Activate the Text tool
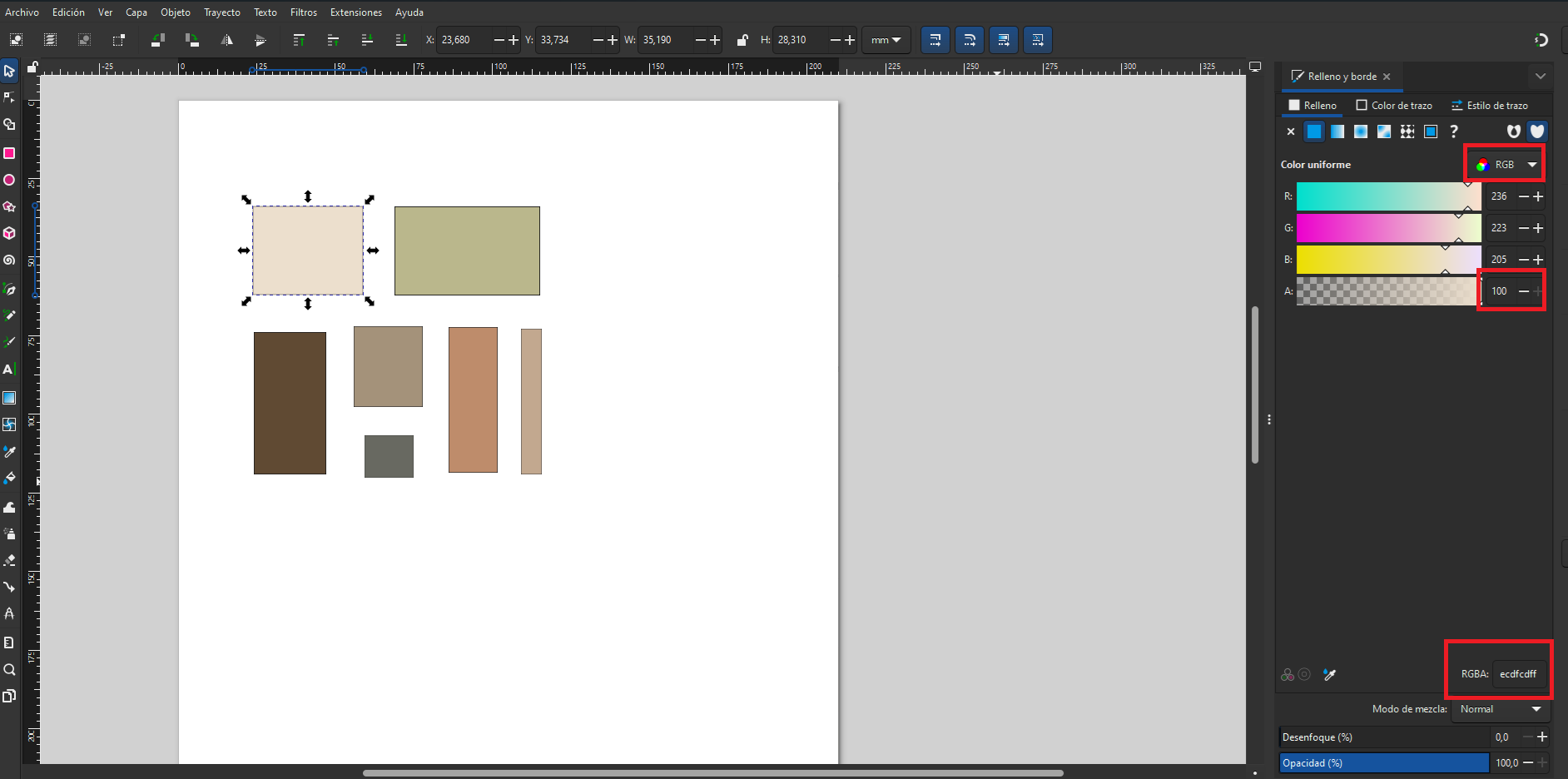Screen dimensions: 1568x779 point(9,369)
